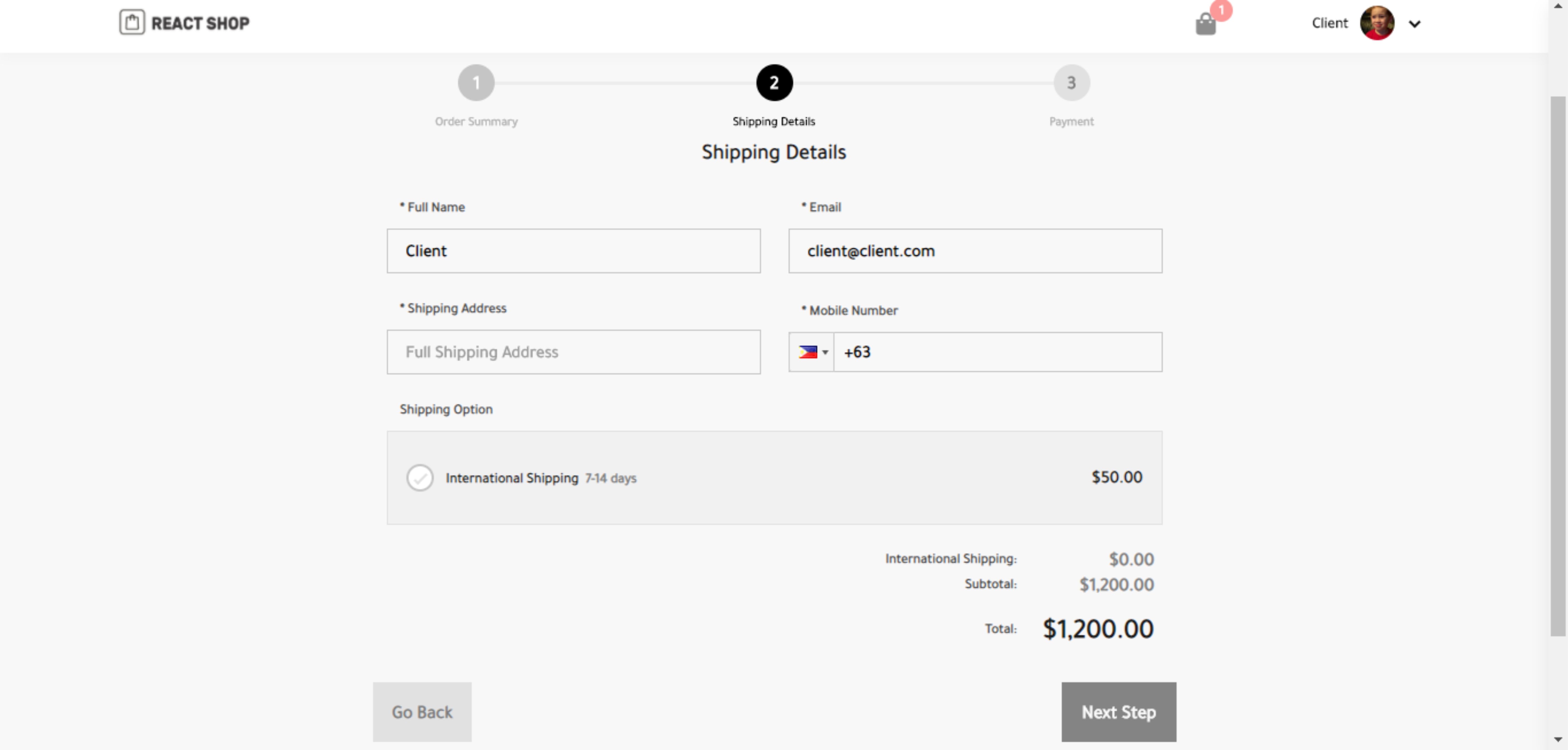The height and width of the screenshot is (750, 1568).
Task: Click the Payment step label
Action: tap(1071, 122)
